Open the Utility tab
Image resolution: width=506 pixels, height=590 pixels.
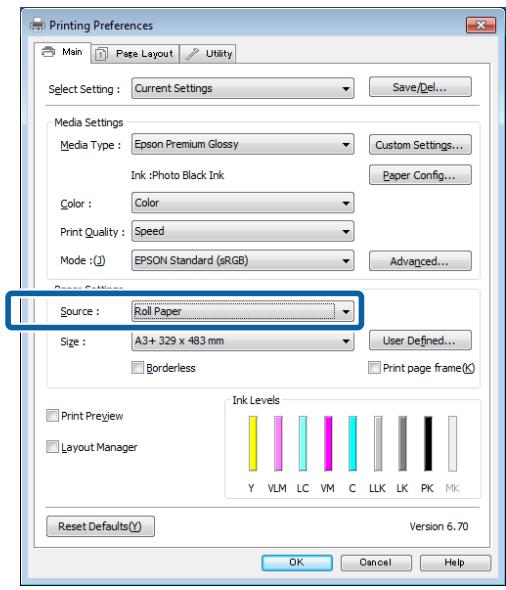[x=208, y=53]
